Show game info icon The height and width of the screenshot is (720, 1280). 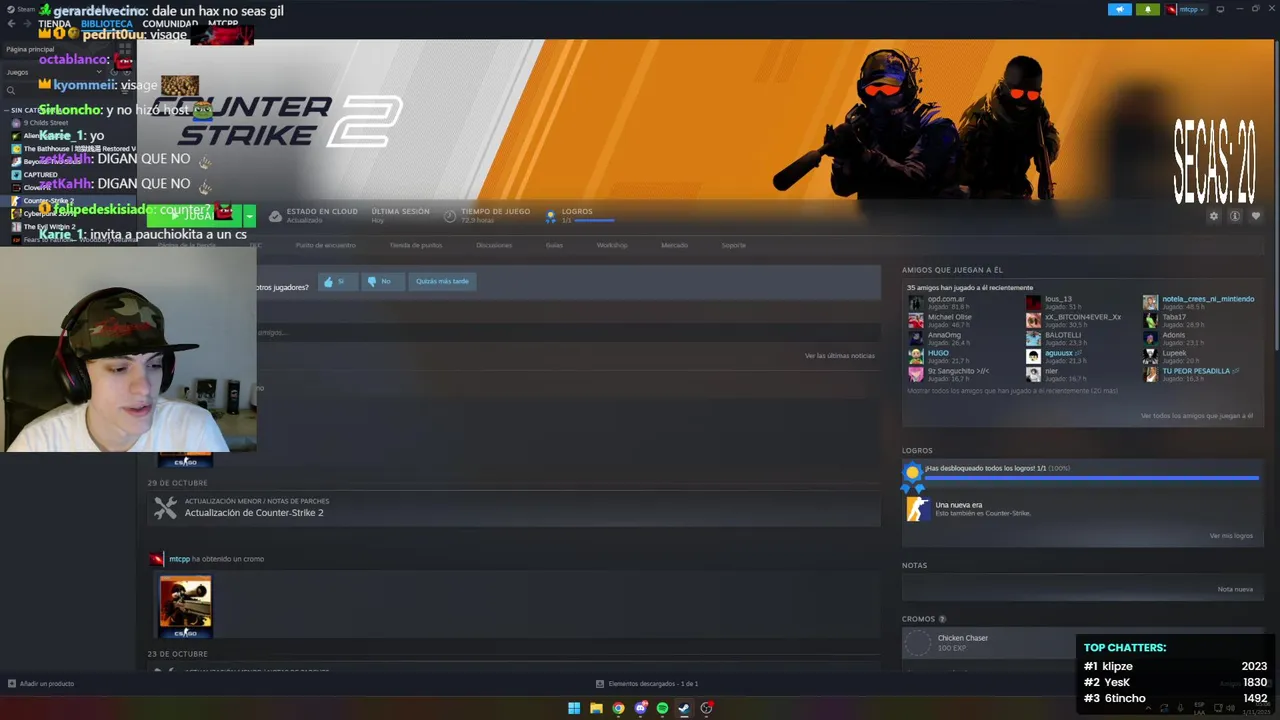(x=1235, y=216)
